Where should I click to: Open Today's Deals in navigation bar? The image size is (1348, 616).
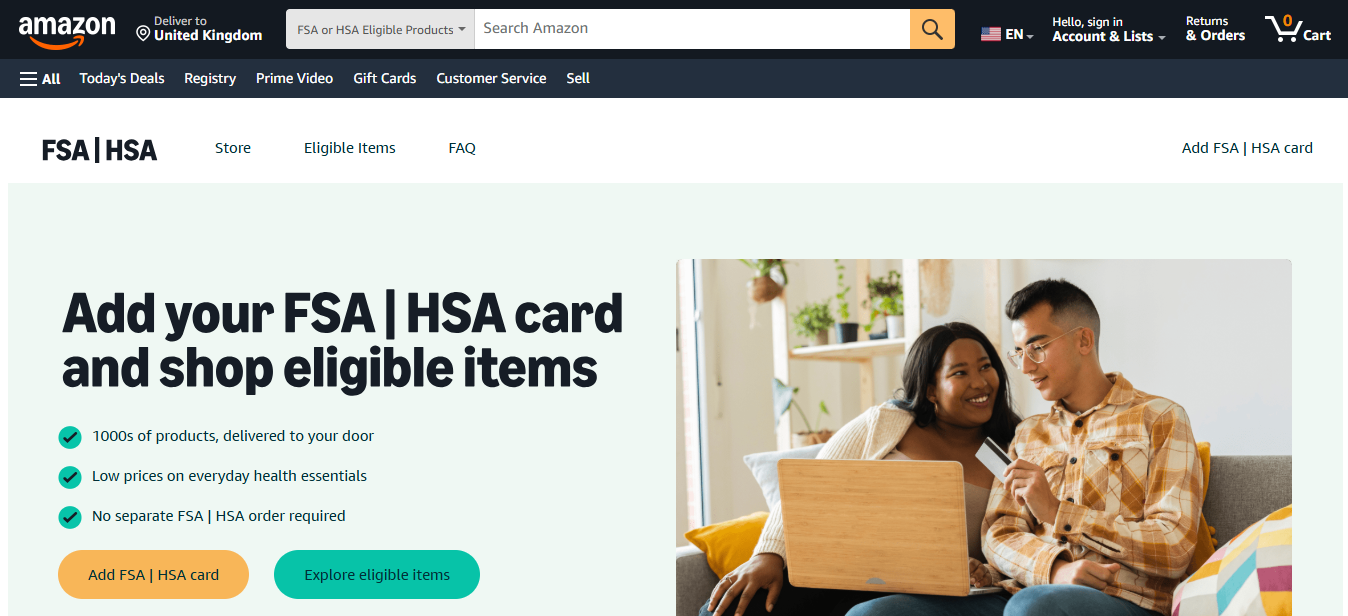(122, 78)
